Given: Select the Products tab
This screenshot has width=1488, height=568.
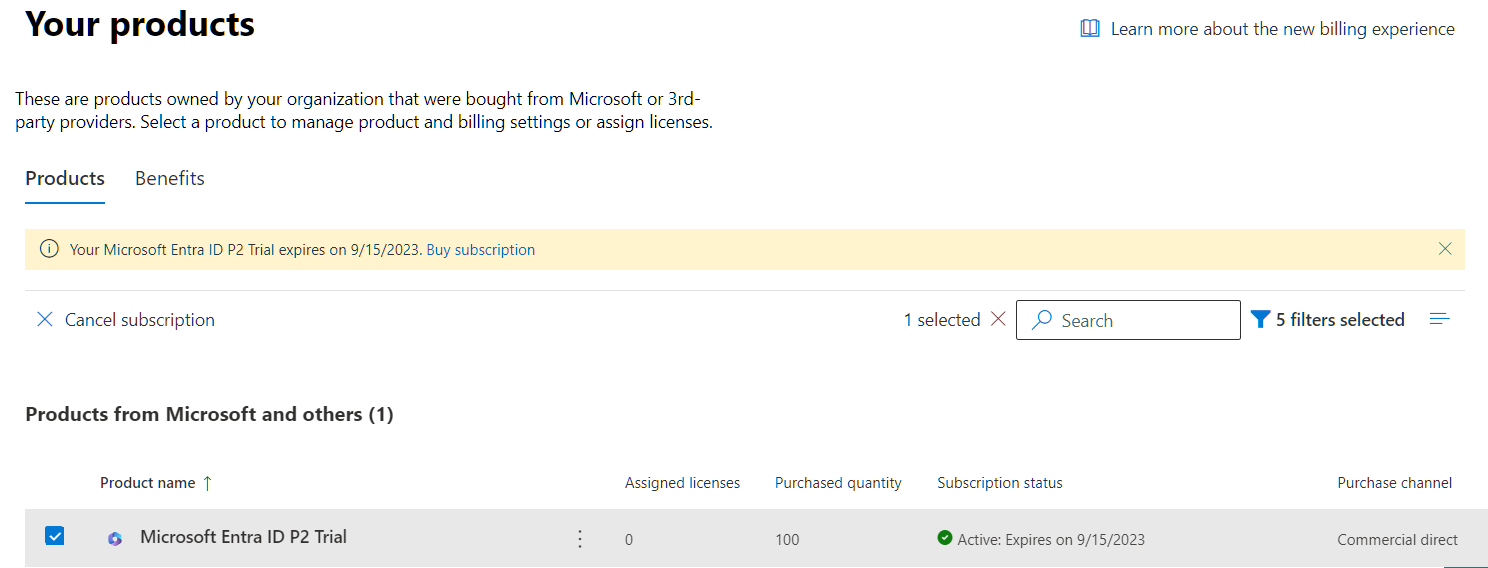Looking at the screenshot, I should click(65, 178).
